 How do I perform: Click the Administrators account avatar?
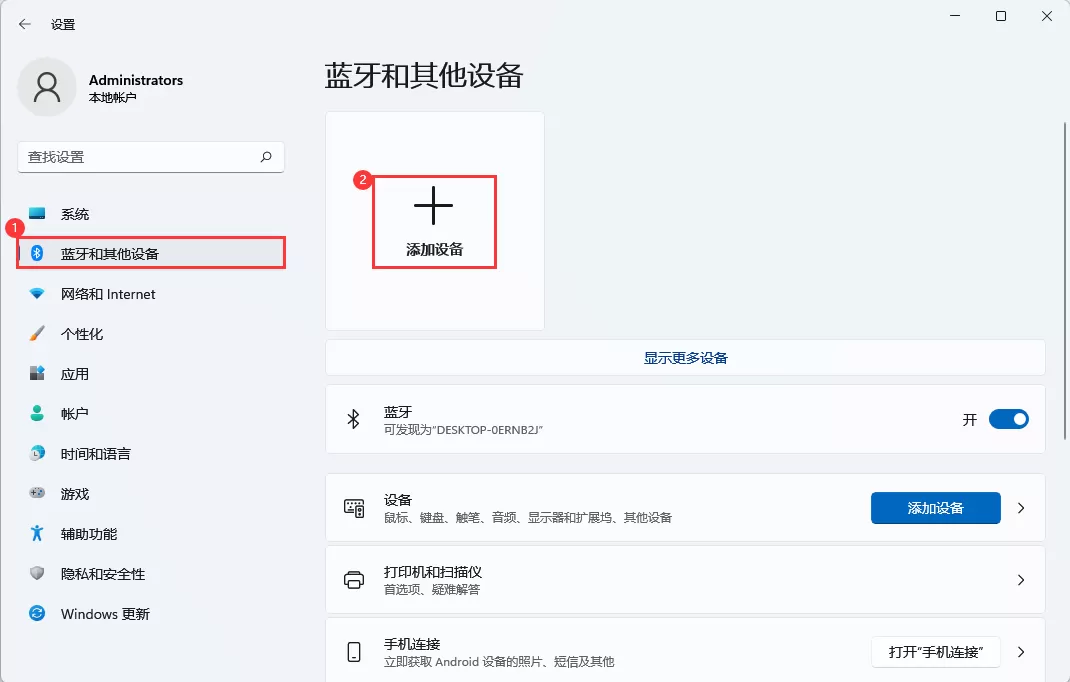click(47, 87)
